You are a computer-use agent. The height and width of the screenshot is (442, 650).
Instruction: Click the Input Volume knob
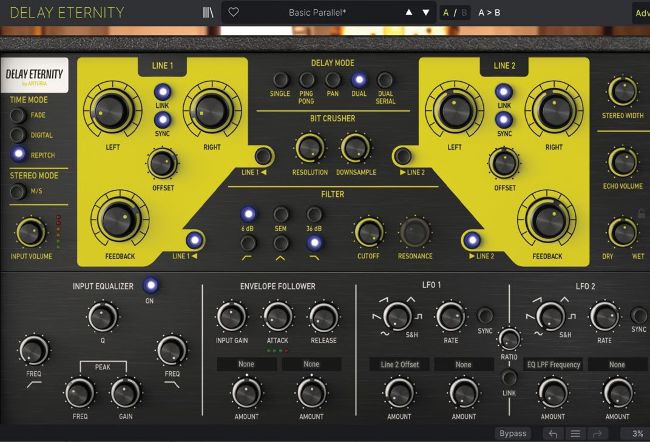[30, 232]
